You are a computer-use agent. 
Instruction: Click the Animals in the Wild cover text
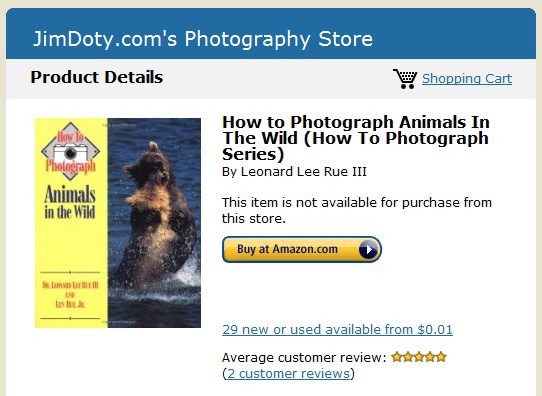70,202
